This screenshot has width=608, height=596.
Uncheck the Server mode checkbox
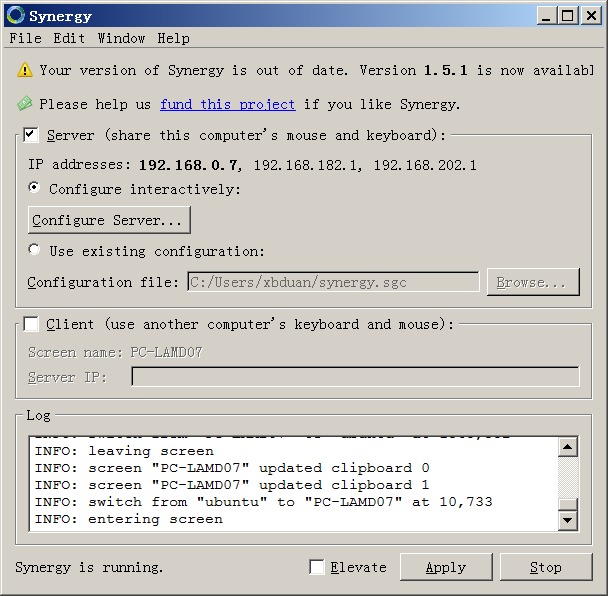[x=31, y=135]
